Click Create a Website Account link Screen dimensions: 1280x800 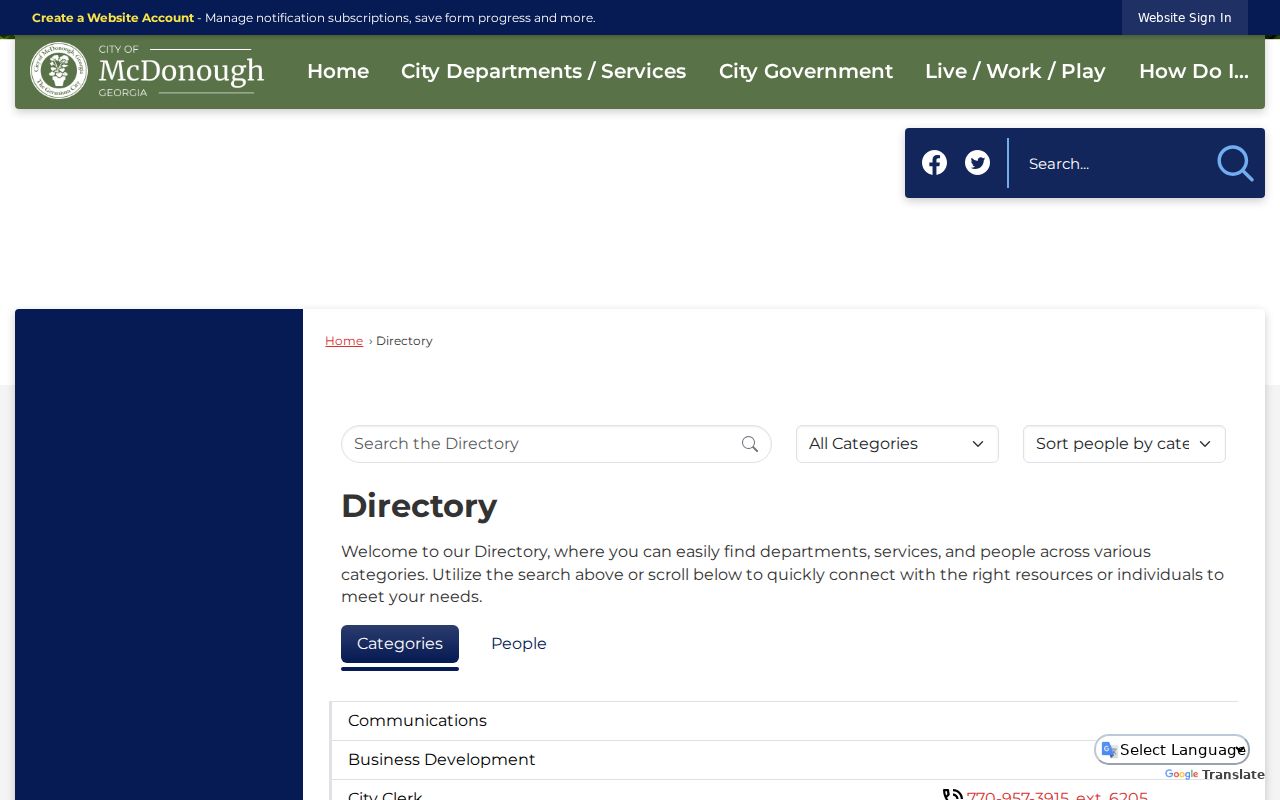113,18
